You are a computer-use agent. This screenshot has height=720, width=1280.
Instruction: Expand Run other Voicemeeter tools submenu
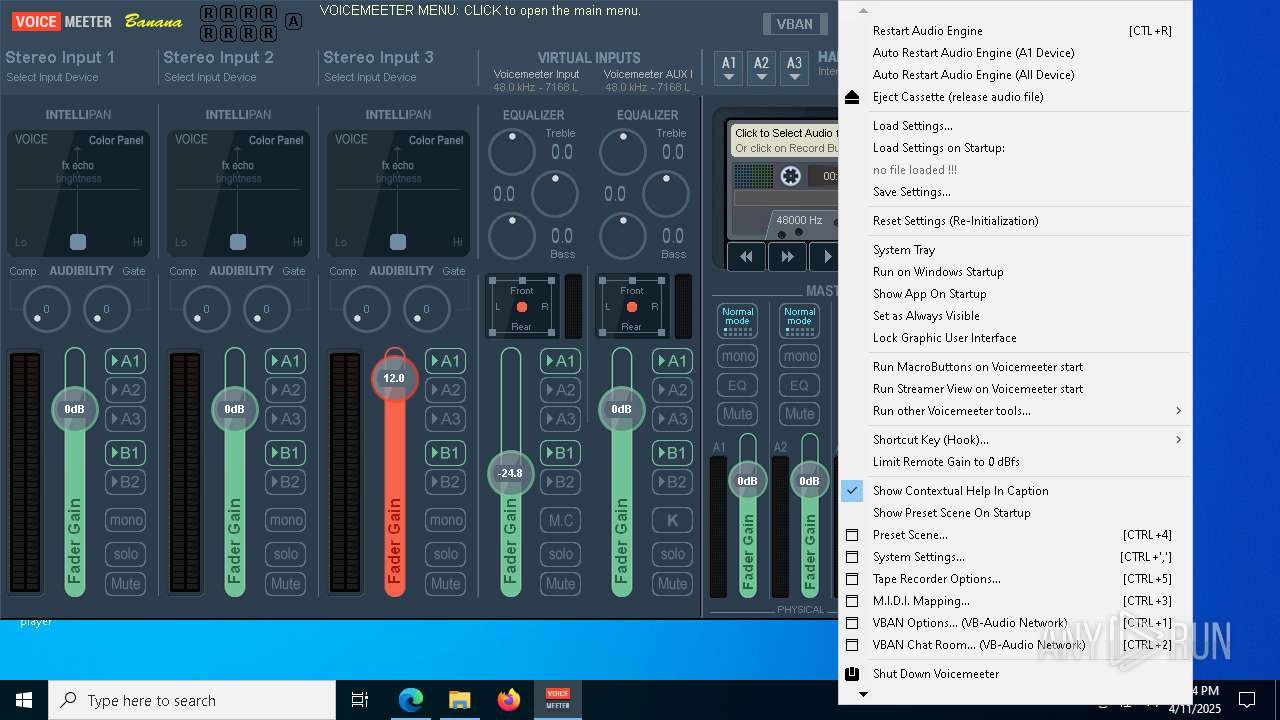pyautogui.click(x=1015, y=411)
